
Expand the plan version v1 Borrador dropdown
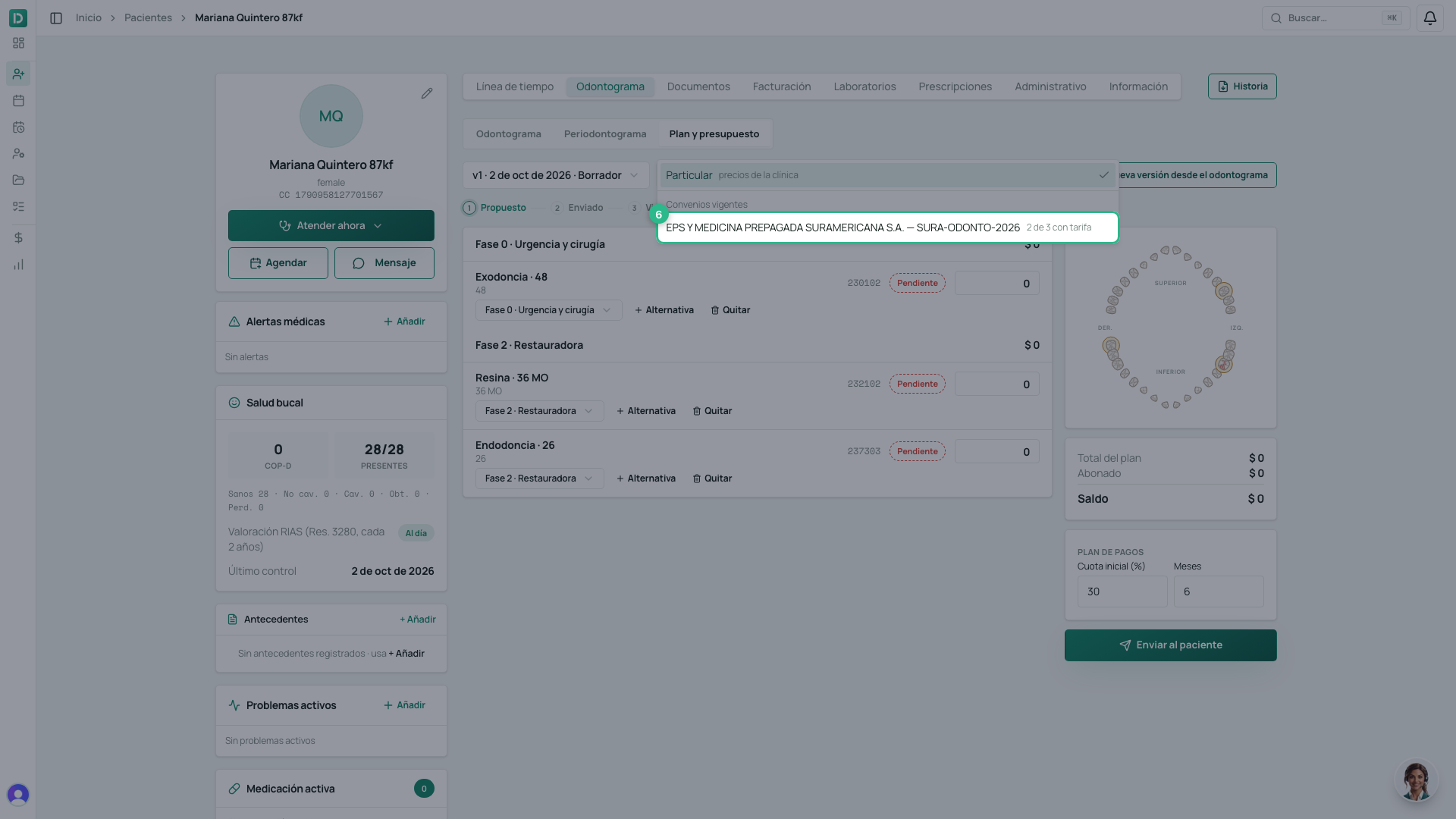[556, 175]
